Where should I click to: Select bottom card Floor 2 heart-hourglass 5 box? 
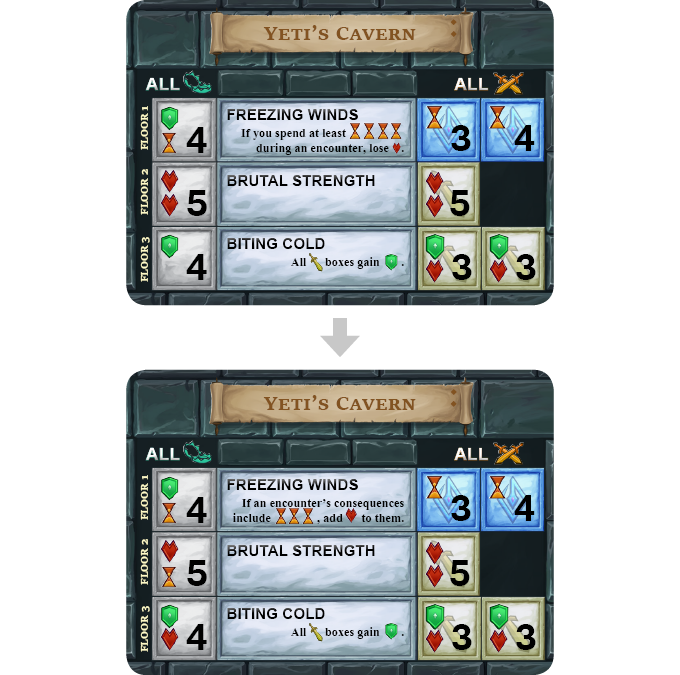coord(184,564)
